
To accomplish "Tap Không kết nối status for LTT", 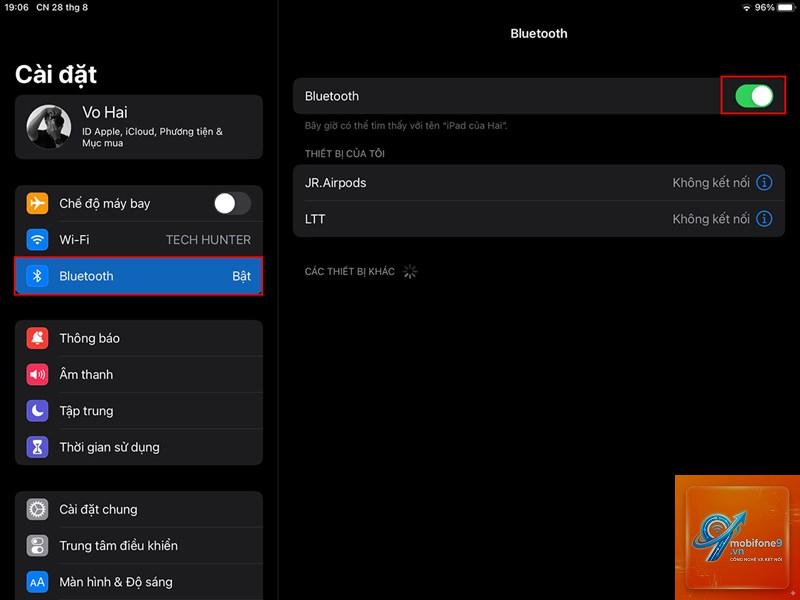I will point(711,219).
